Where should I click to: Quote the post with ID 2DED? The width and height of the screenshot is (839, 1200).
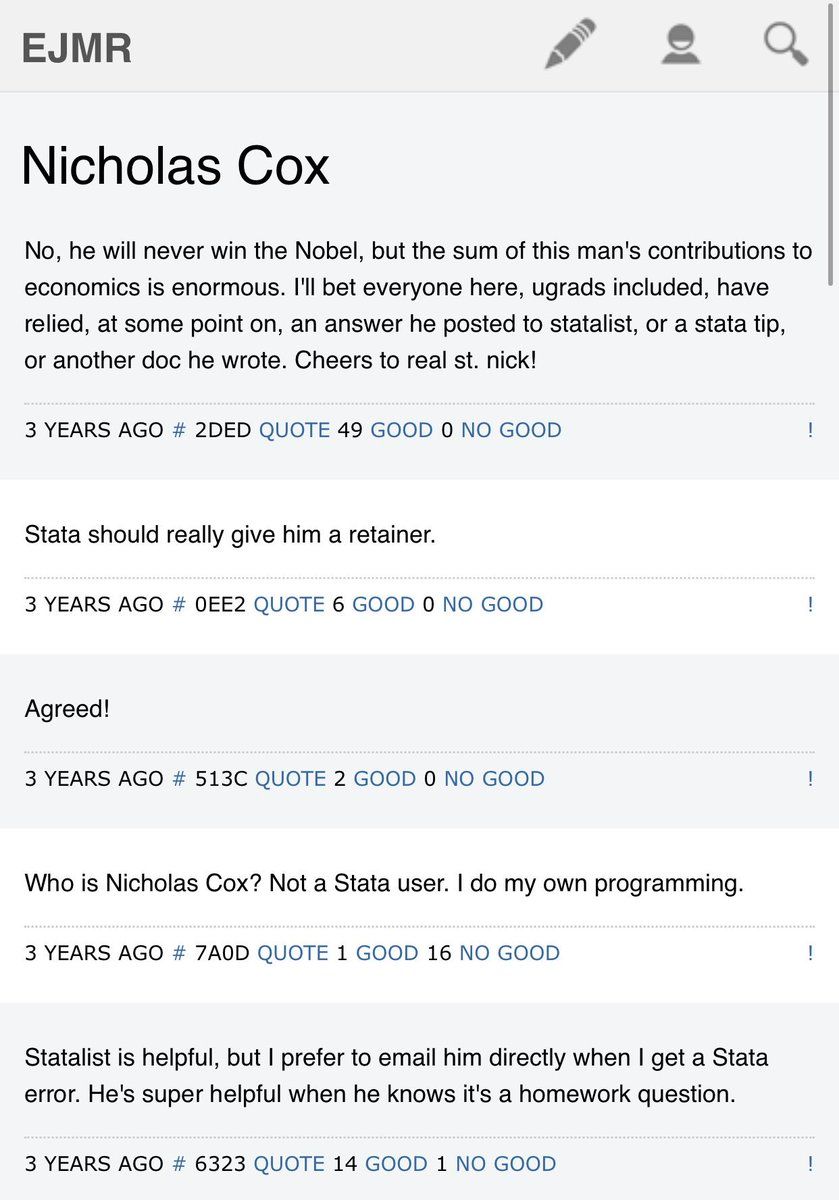[x=294, y=430]
